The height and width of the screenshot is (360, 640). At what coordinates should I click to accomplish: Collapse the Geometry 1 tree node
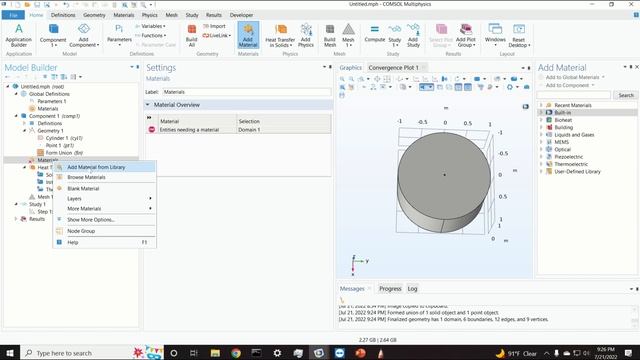(x=24, y=131)
